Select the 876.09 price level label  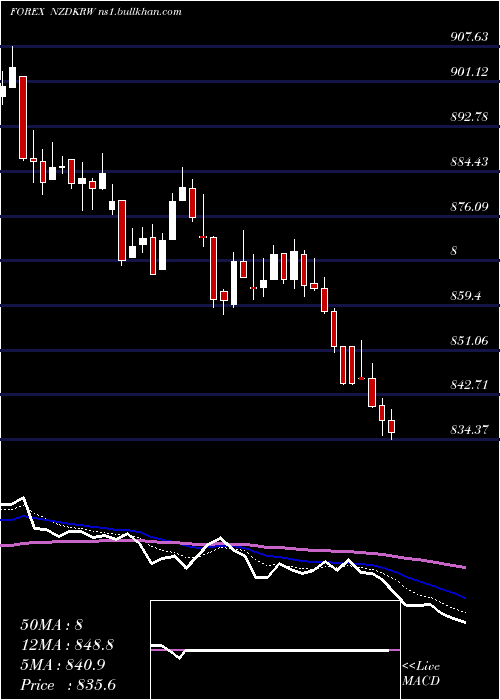coord(469,206)
